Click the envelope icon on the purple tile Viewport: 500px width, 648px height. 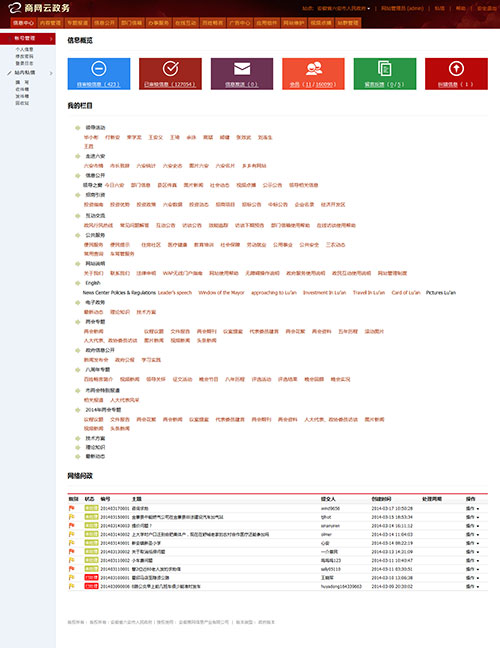[x=242, y=69]
